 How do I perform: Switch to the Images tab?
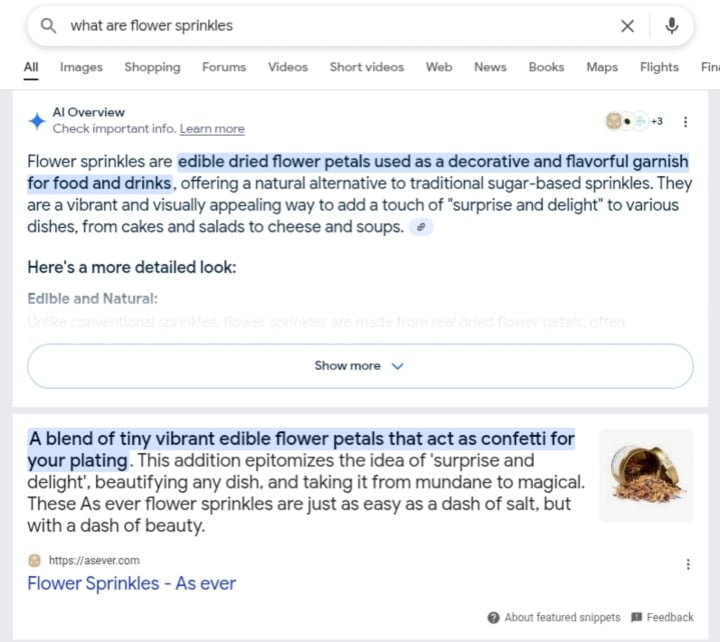click(81, 67)
